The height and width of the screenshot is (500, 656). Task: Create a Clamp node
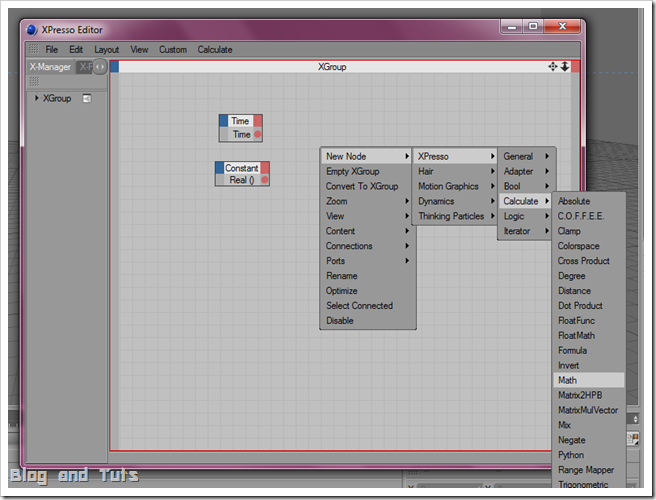pos(589,231)
